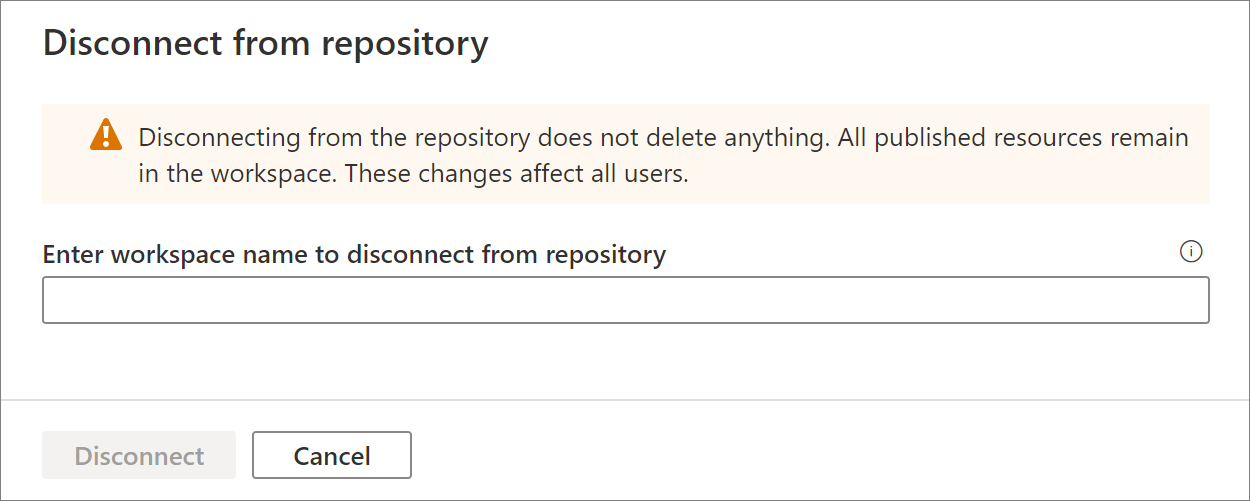Click the workspace name input field

(625, 300)
